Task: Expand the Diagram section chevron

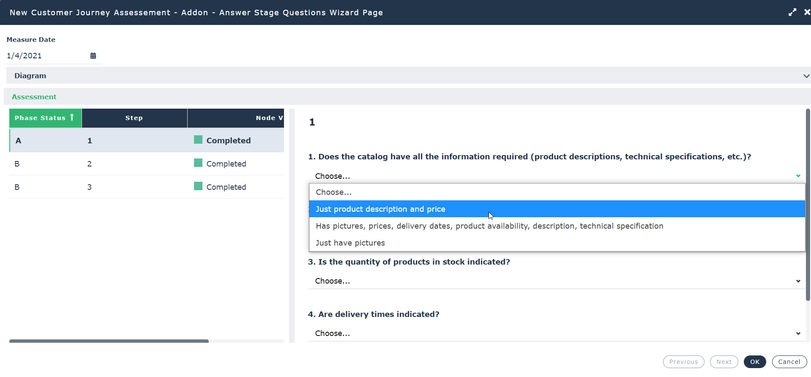Action: [806, 76]
